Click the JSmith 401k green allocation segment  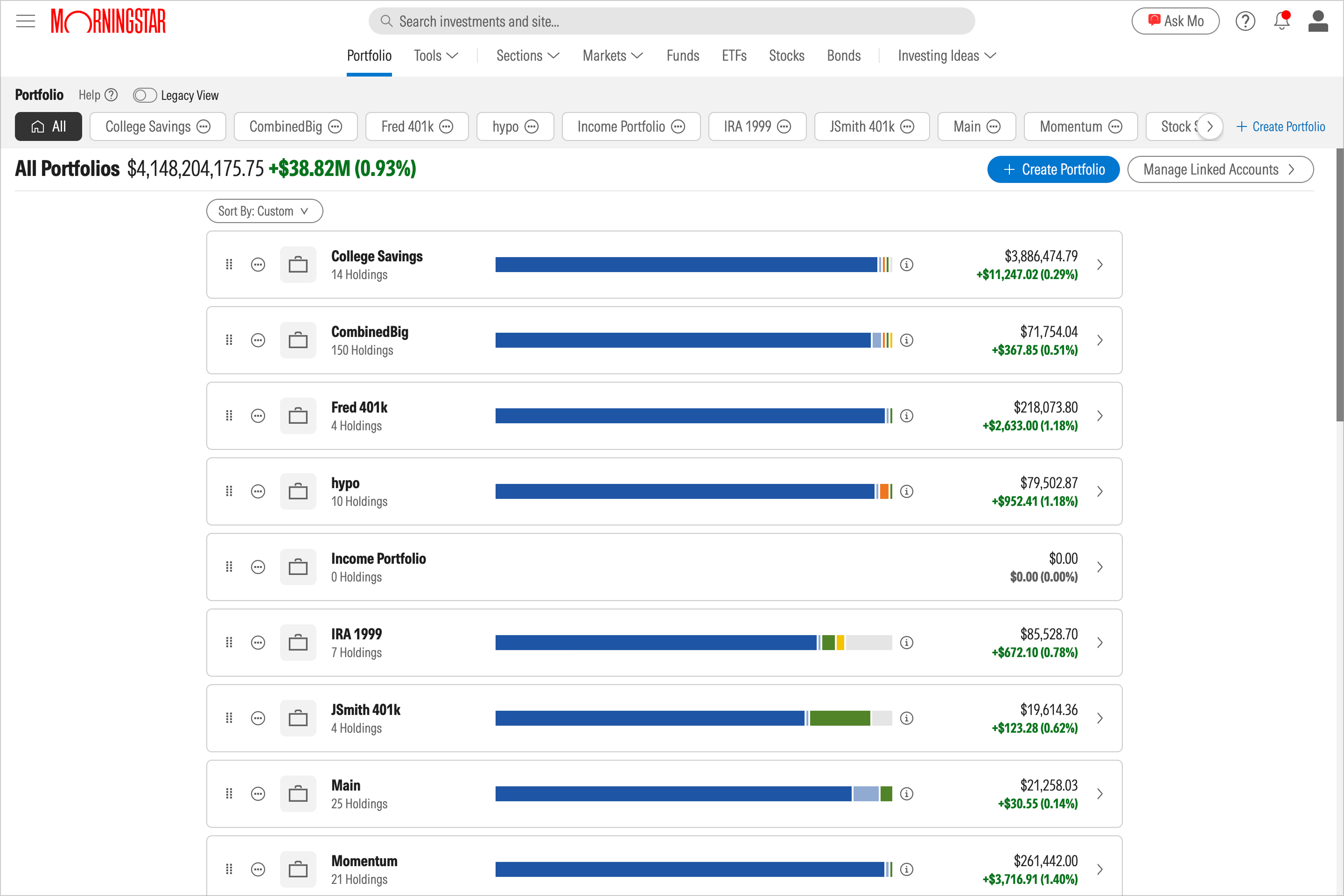(840, 718)
